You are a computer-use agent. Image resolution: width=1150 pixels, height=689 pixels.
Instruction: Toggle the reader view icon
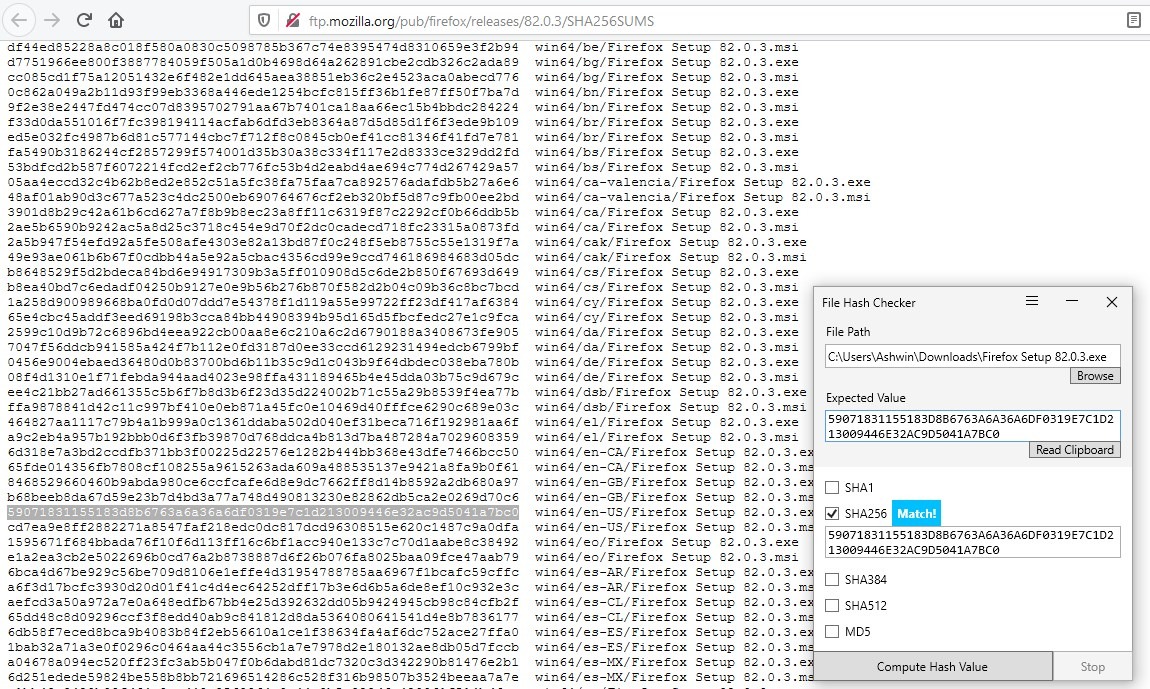point(1133,21)
